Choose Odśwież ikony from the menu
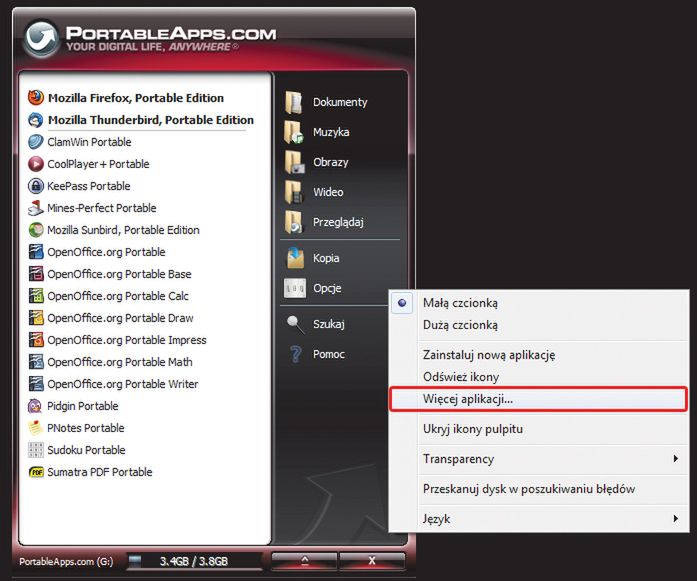This screenshot has height=581, width=697. pyautogui.click(x=539, y=377)
